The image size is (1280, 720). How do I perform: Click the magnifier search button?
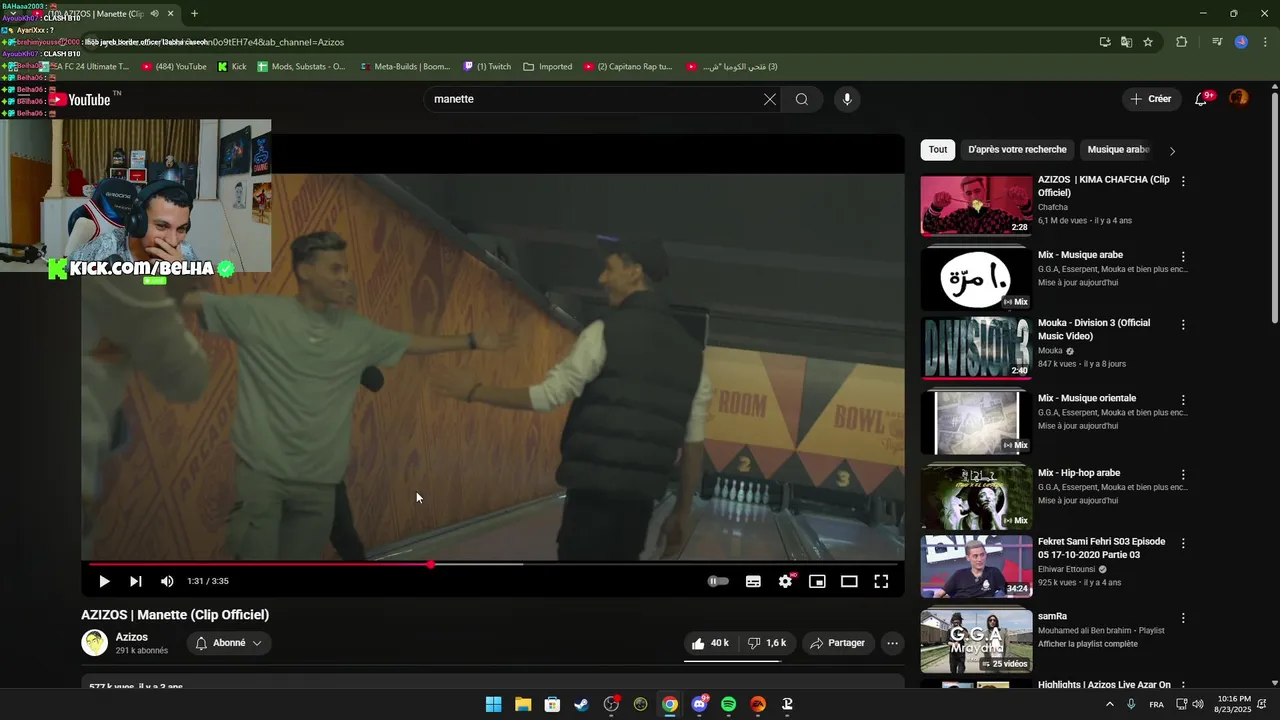802,99
